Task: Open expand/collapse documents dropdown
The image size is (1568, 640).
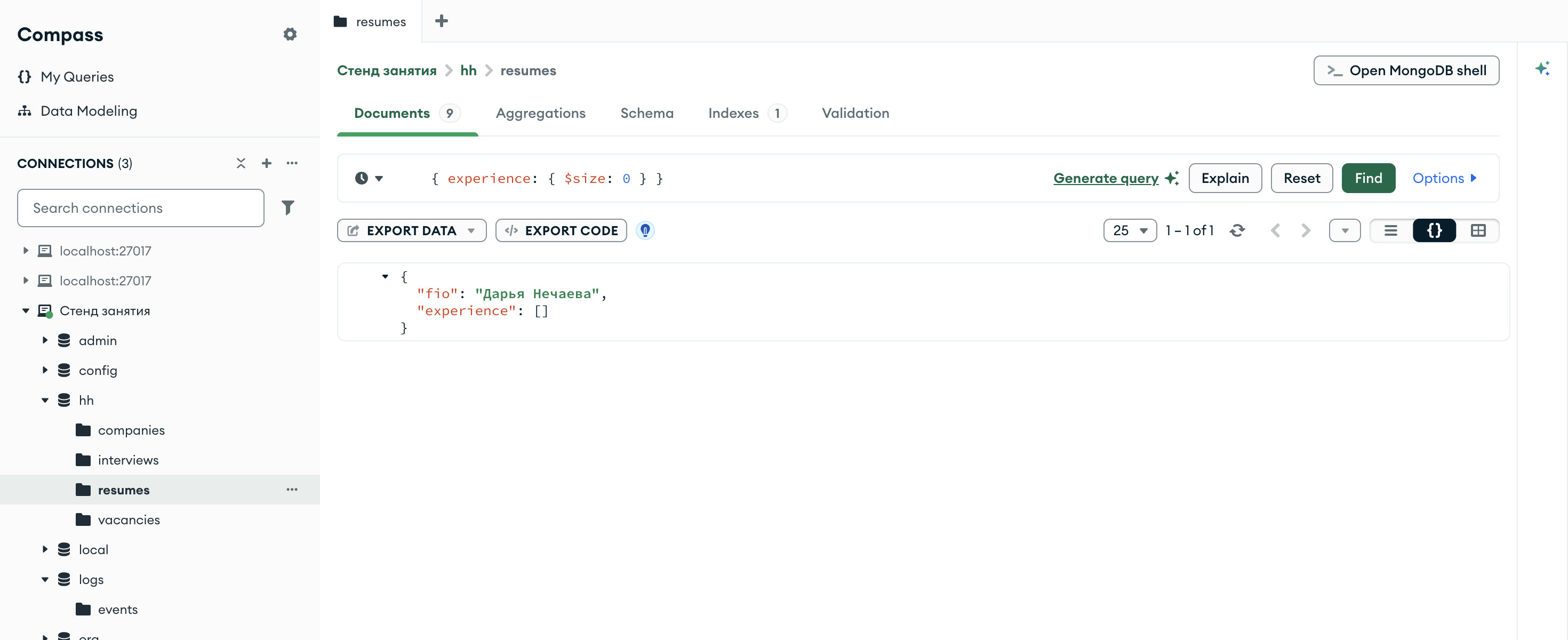Action: (x=1345, y=231)
